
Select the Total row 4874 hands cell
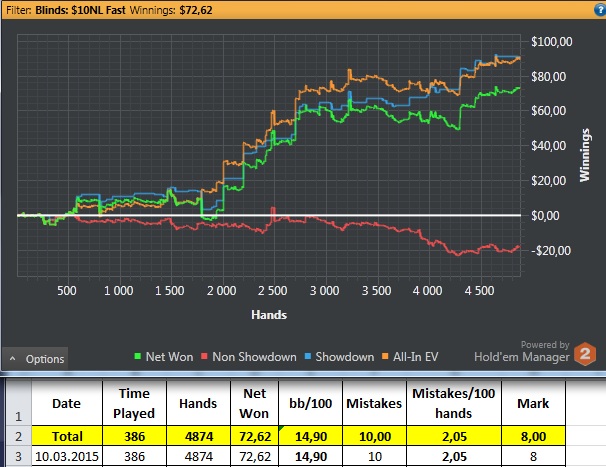click(198, 436)
